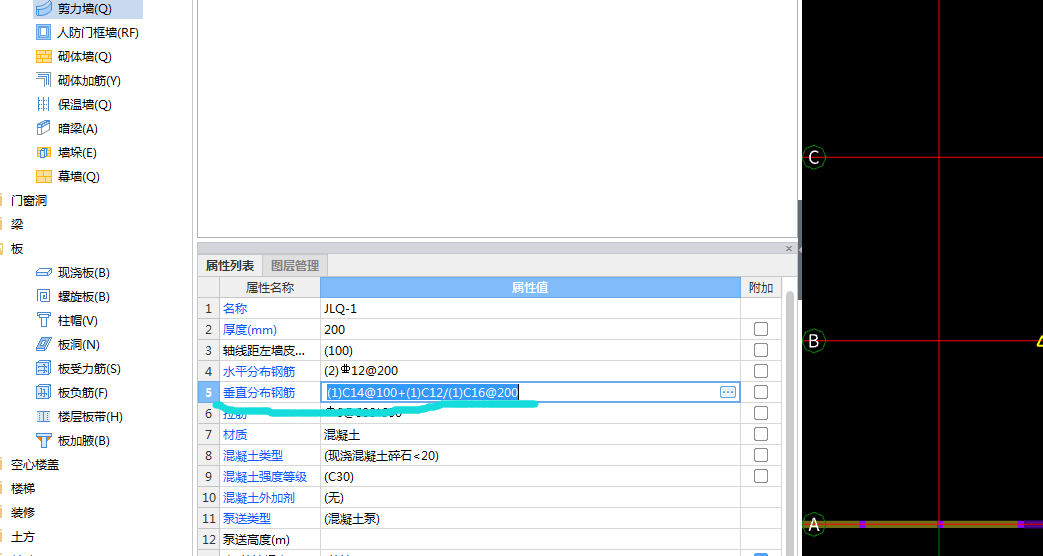Image resolution: width=1043 pixels, height=556 pixels.
Task: Select the 剪力墙(Q) shear wall icon
Action: coord(43,9)
